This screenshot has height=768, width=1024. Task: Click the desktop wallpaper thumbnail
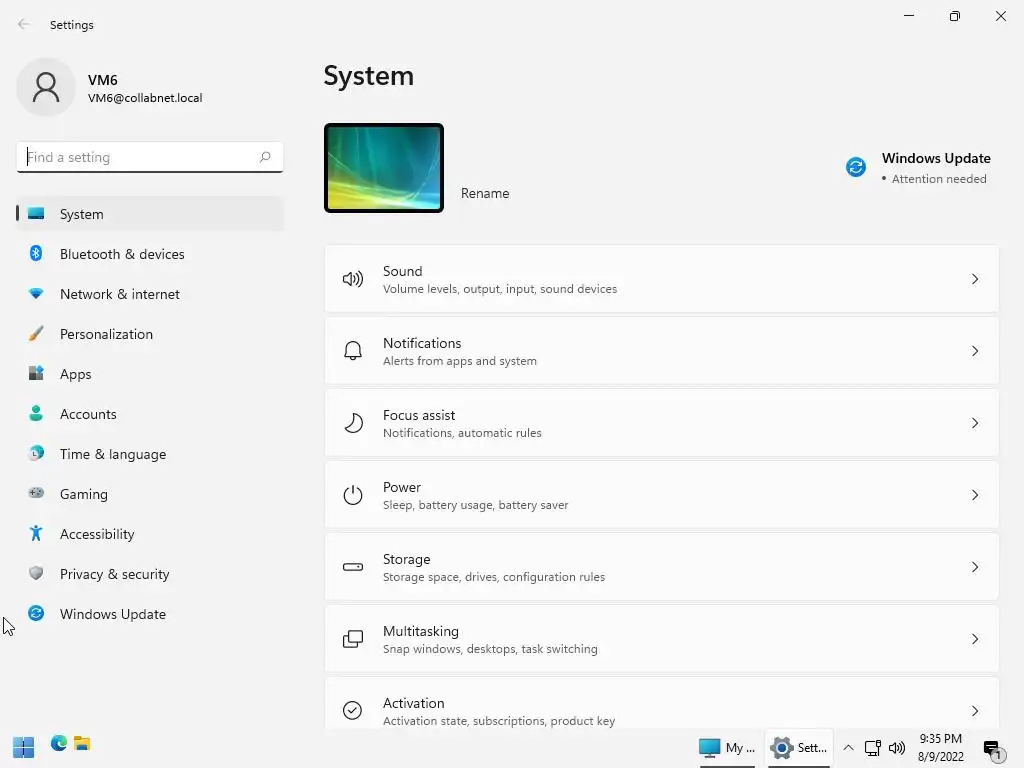tap(384, 168)
